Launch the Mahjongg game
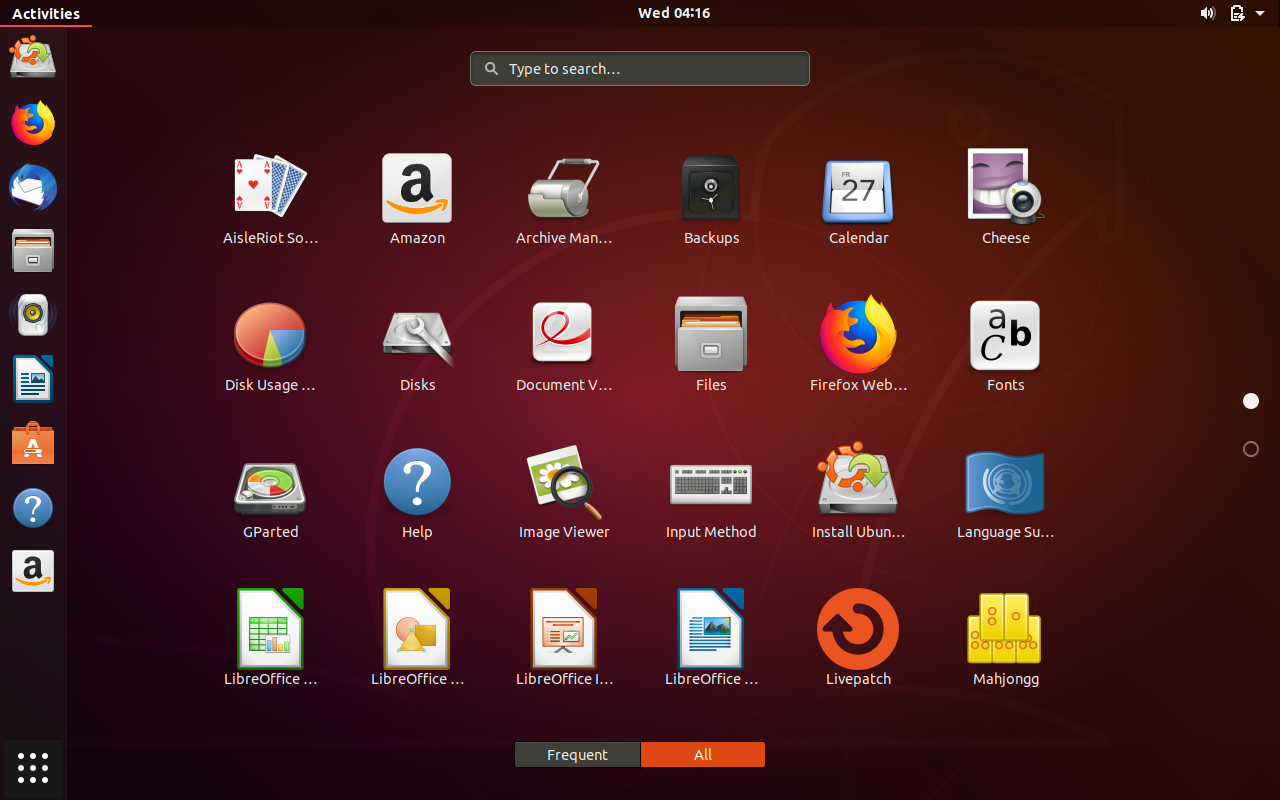This screenshot has height=800, width=1280. [x=1005, y=628]
